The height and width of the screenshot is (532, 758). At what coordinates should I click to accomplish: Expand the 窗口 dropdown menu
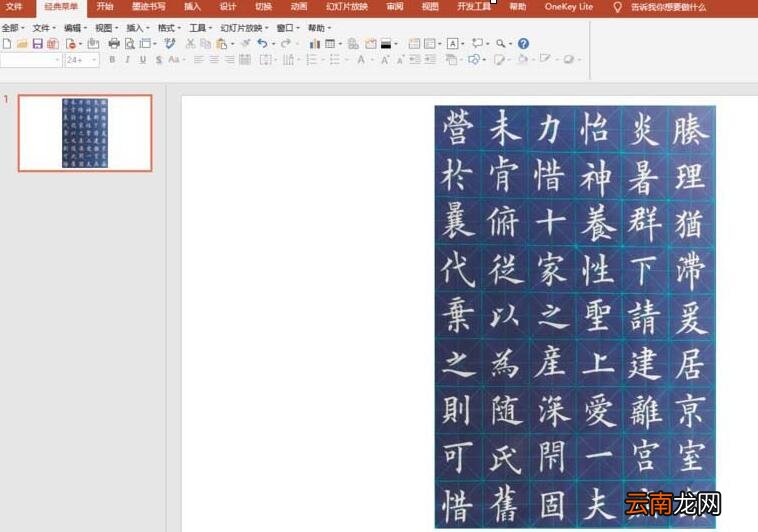[x=288, y=29]
